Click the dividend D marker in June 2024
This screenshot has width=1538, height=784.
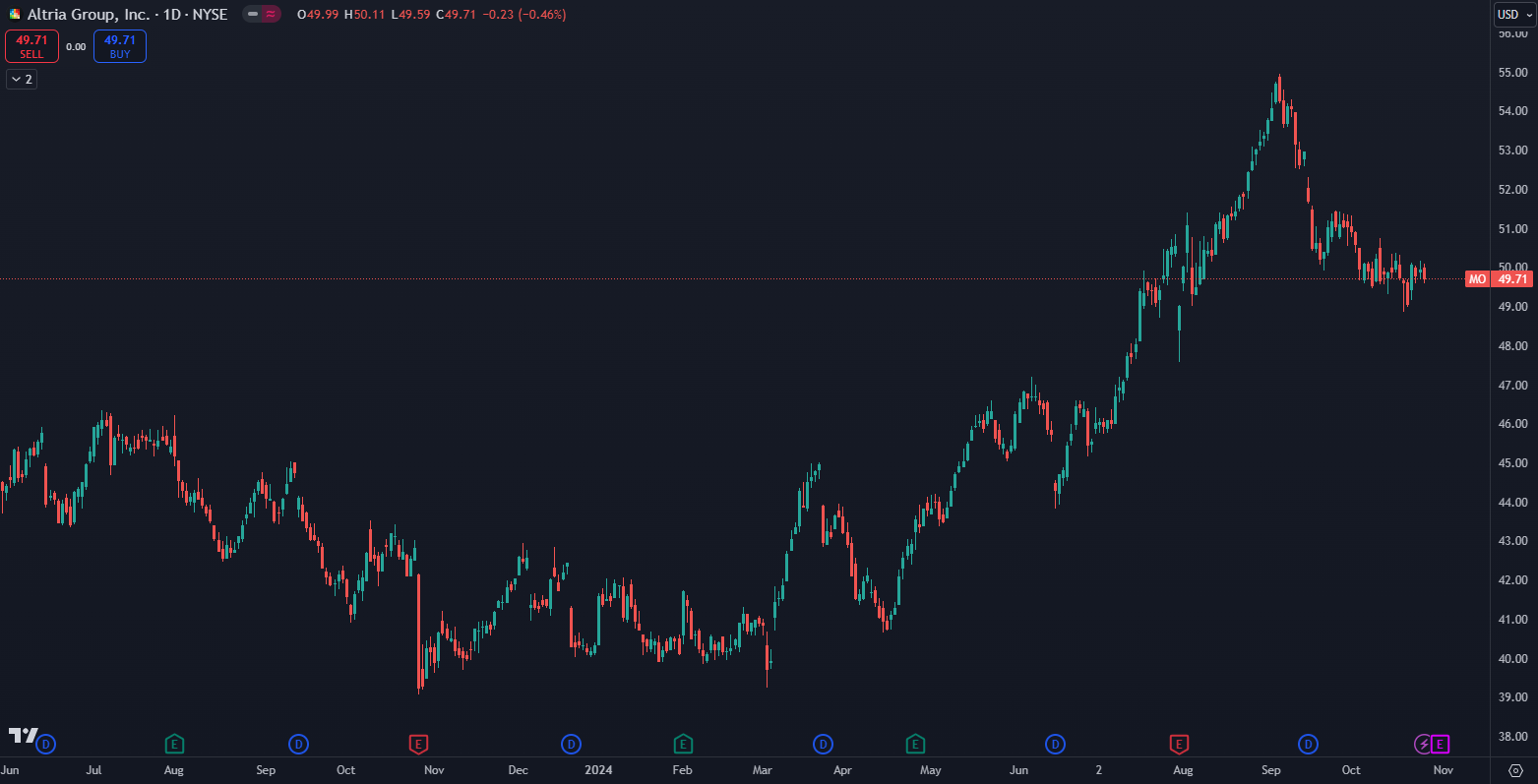[1056, 744]
